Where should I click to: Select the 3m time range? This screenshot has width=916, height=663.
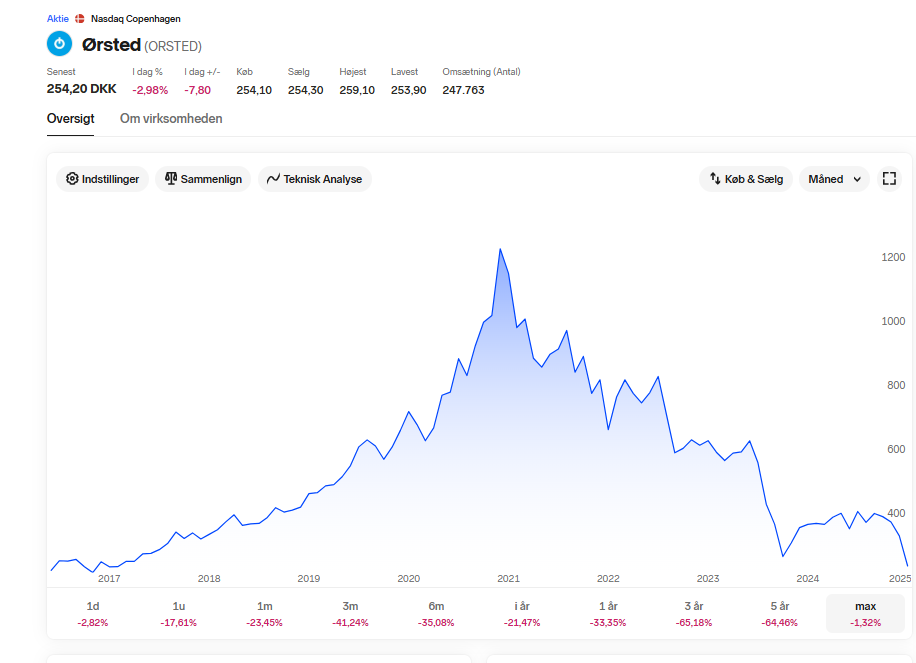351,613
